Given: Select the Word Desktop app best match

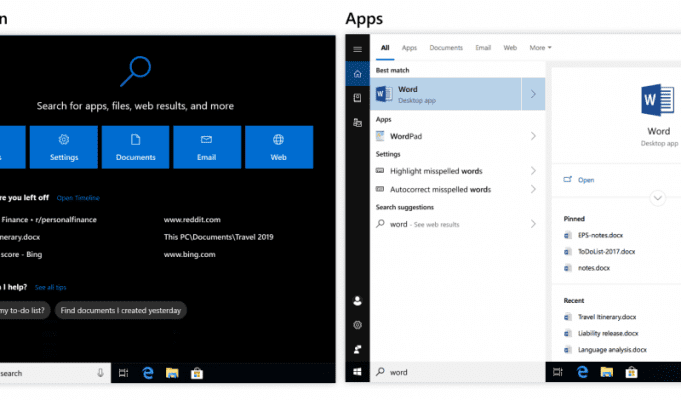Looking at the screenshot, I should (446, 94).
